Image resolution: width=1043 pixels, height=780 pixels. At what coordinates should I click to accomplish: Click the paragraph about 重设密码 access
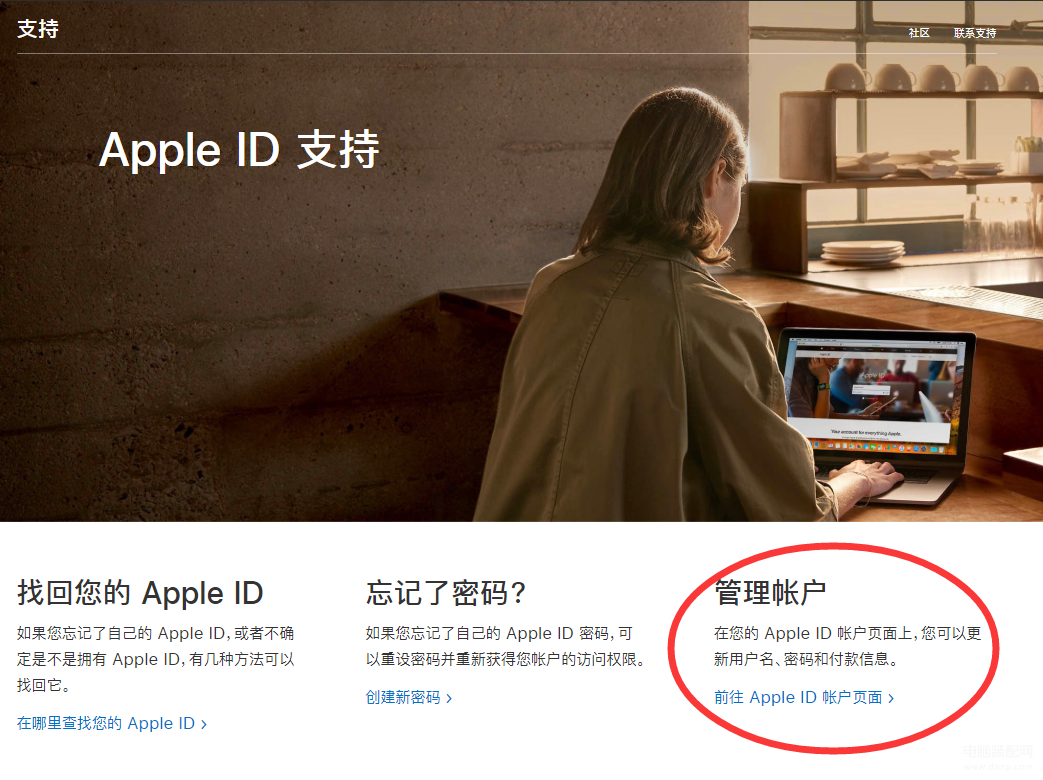click(505, 646)
